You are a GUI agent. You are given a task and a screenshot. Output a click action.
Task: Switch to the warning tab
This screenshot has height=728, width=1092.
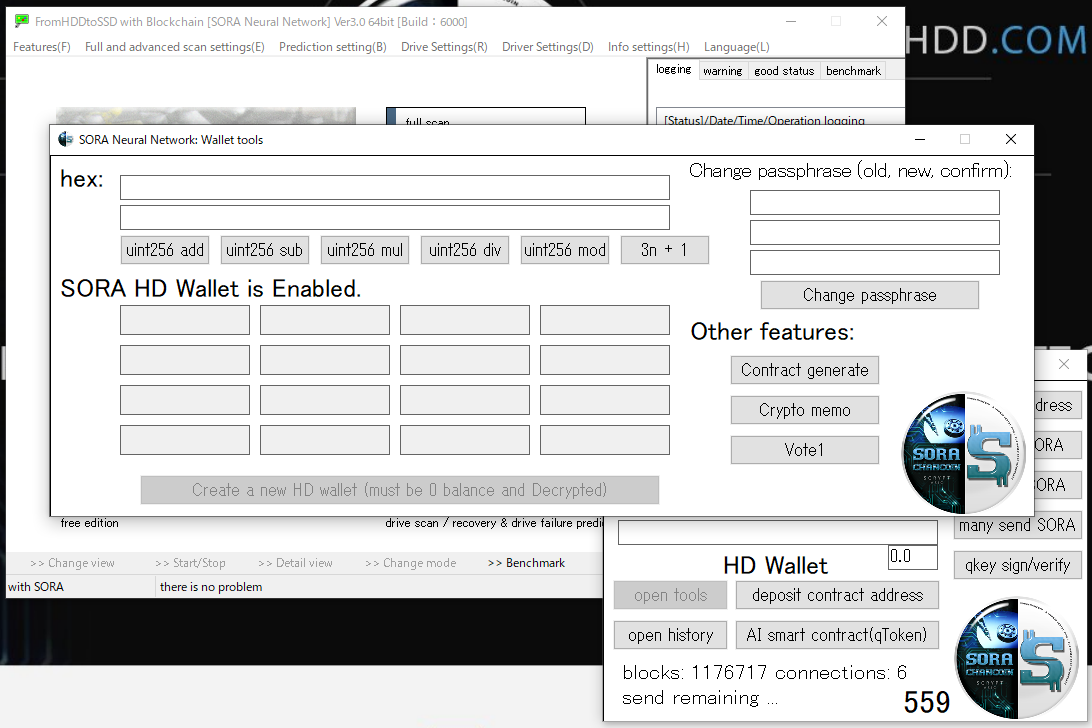pyautogui.click(x=723, y=71)
